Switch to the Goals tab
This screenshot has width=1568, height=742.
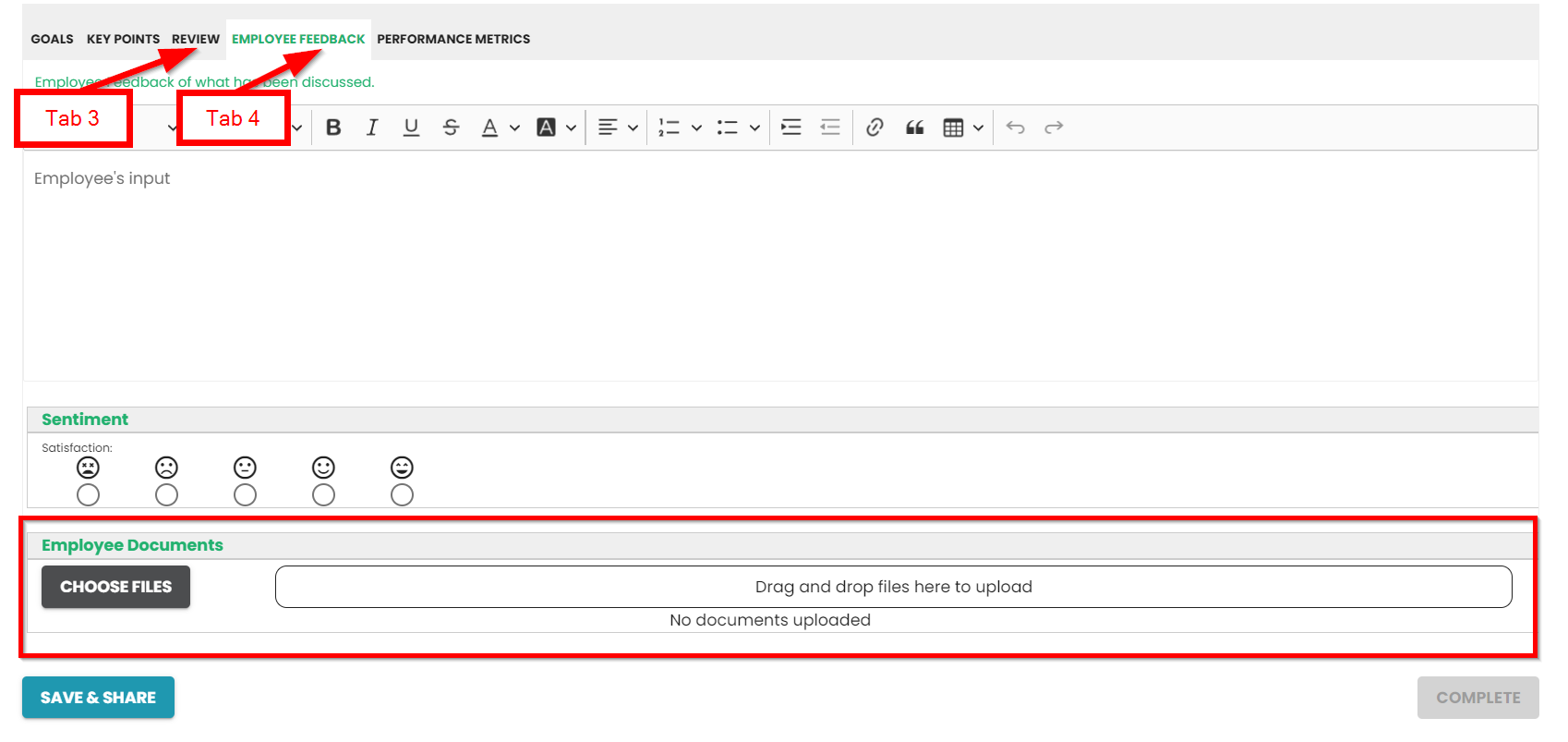[x=52, y=39]
